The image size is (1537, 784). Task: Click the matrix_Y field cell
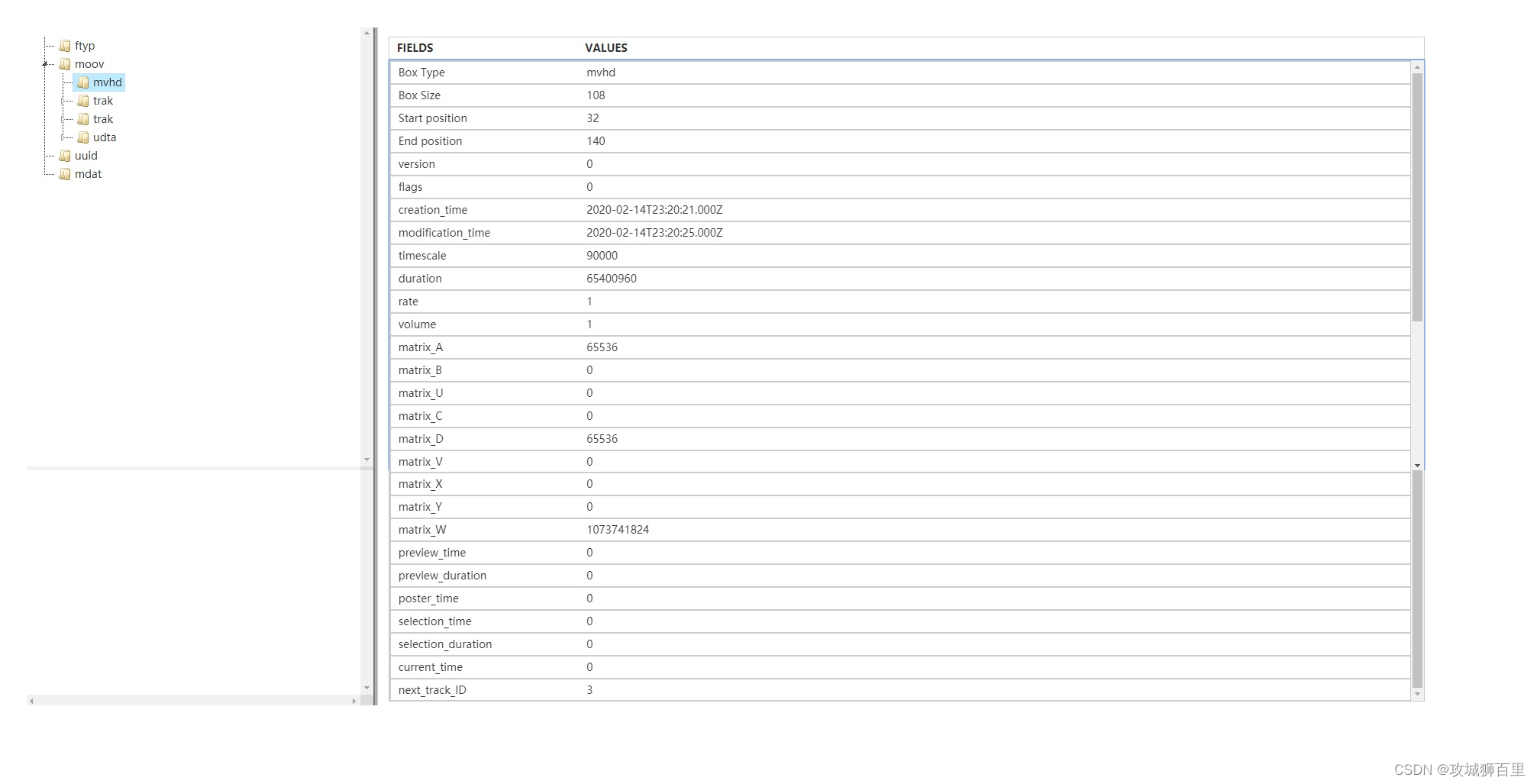(420, 507)
